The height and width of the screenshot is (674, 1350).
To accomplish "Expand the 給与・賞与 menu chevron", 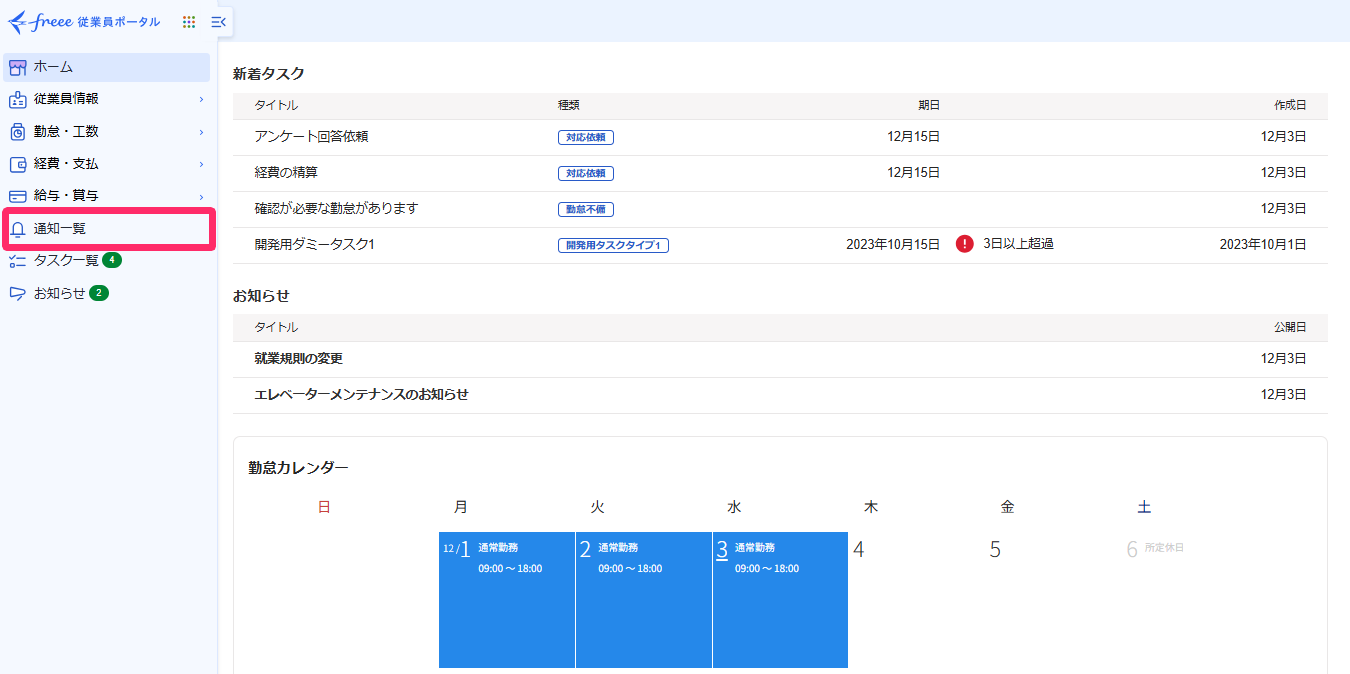I will (200, 196).
